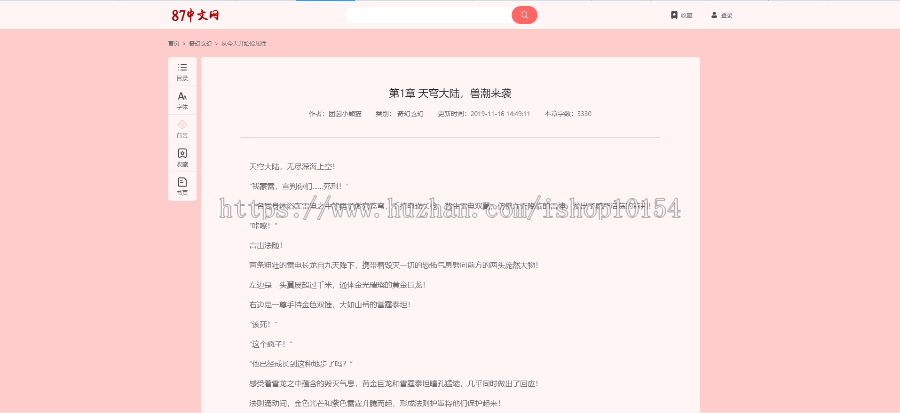Click the author name next to 作者
The width and height of the screenshot is (900, 413).
click(344, 114)
